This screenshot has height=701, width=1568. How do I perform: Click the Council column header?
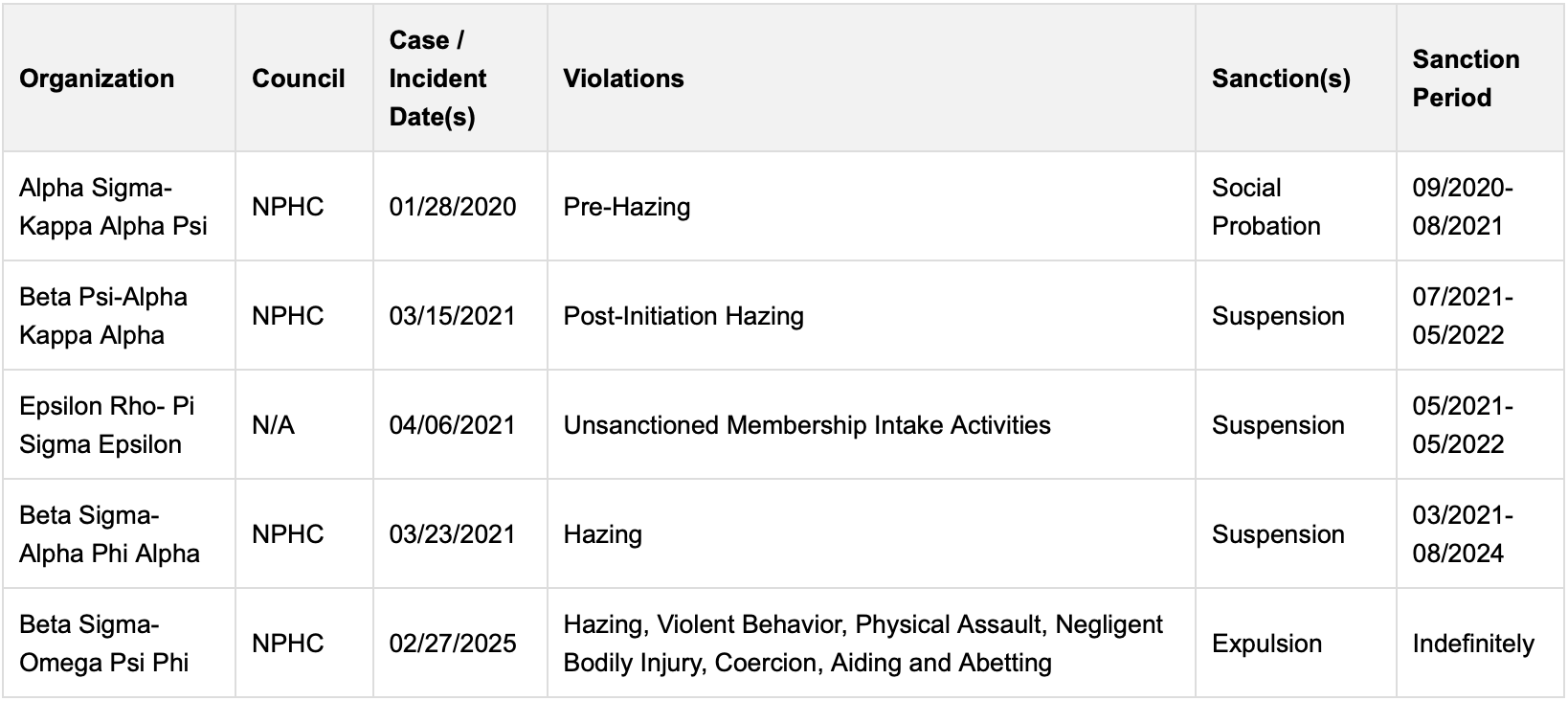coord(298,79)
